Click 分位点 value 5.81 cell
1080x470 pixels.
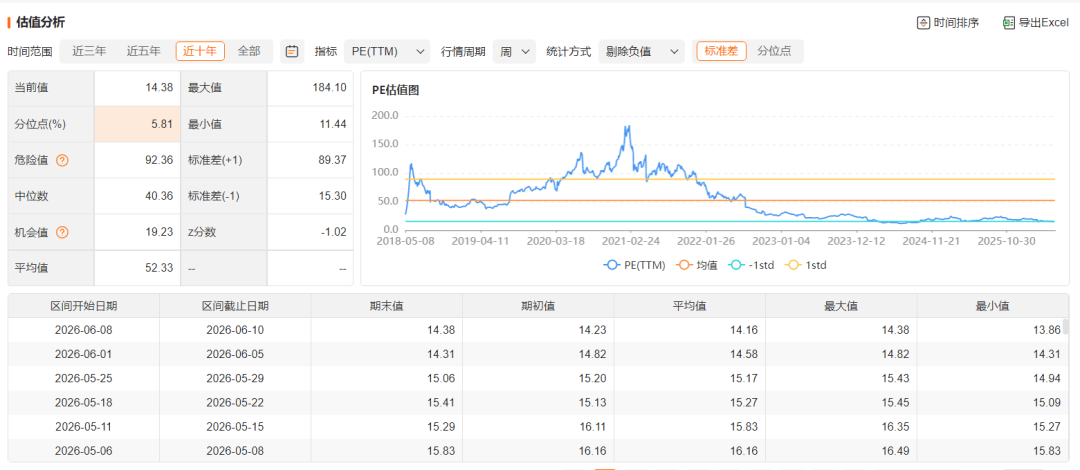[137, 124]
